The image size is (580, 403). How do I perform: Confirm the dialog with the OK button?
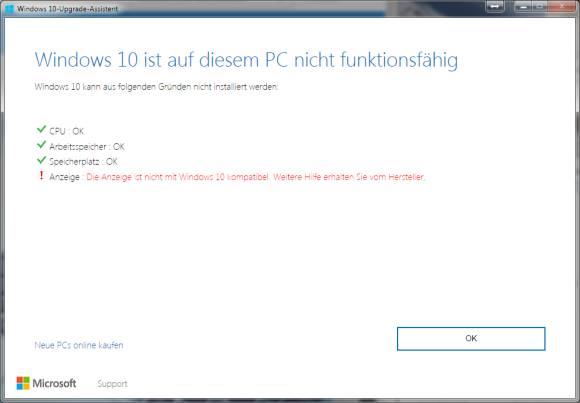(x=471, y=339)
